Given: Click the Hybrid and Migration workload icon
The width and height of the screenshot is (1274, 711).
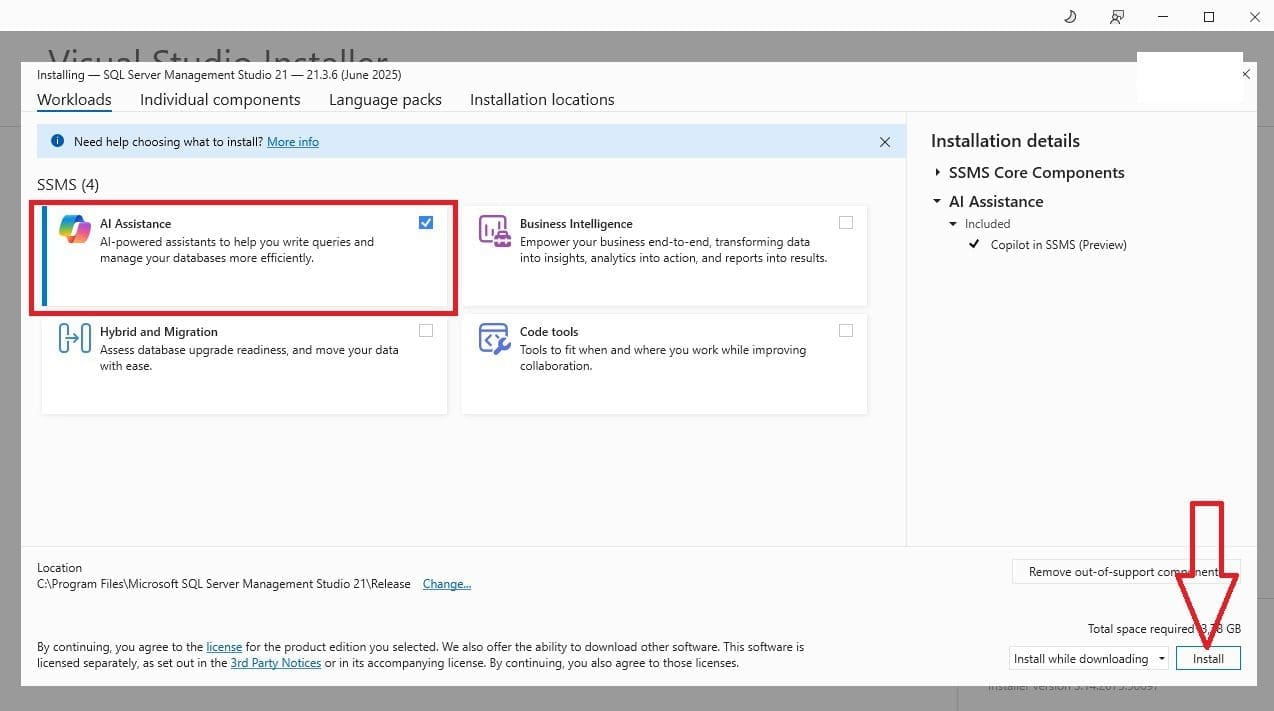Looking at the screenshot, I should pyautogui.click(x=75, y=339).
